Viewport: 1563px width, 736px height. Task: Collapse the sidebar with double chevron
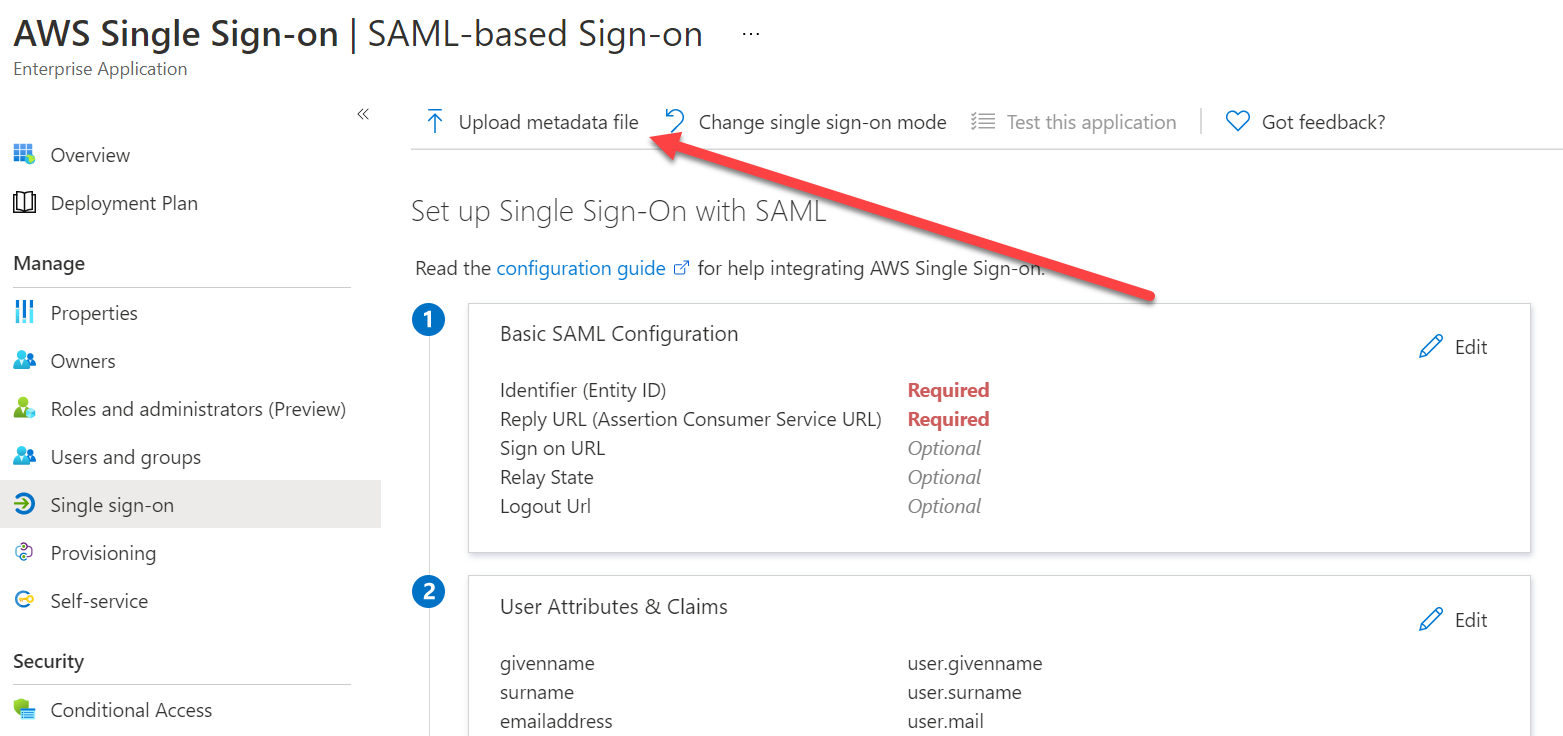(x=363, y=114)
